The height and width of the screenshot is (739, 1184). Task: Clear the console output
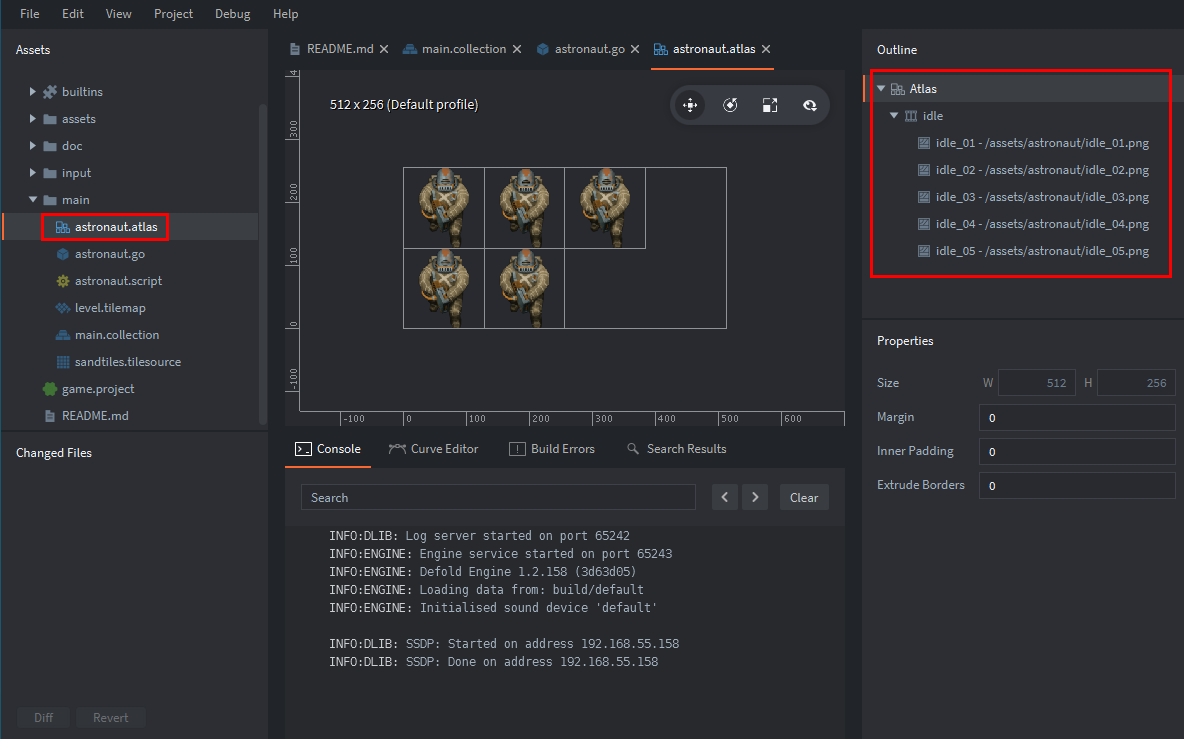pyautogui.click(x=804, y=497)
